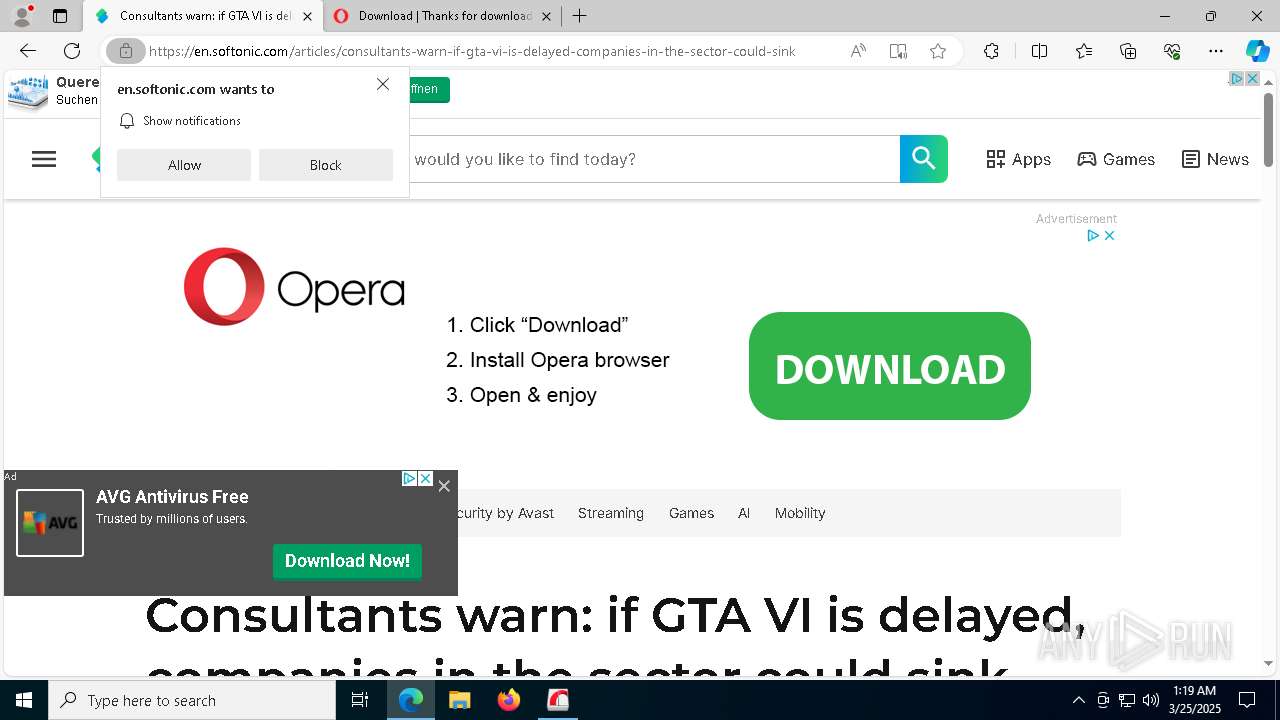Close the Opera Download tab
This screenshot has height=720, width=1280.
coord(546,16)
